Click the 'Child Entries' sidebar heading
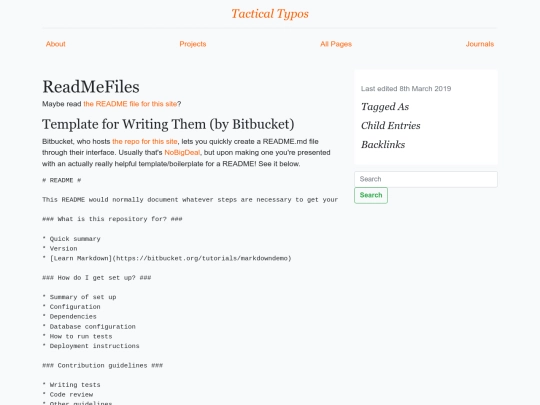 [391, 126]
